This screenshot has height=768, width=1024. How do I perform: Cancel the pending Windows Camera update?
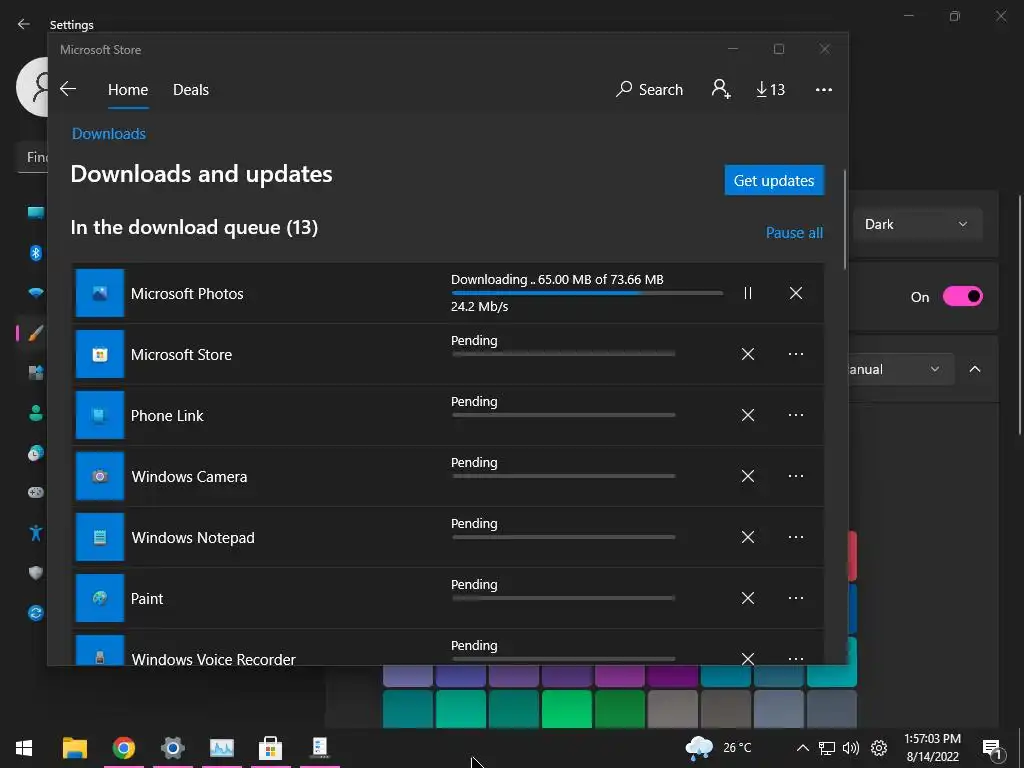[748, 476]
